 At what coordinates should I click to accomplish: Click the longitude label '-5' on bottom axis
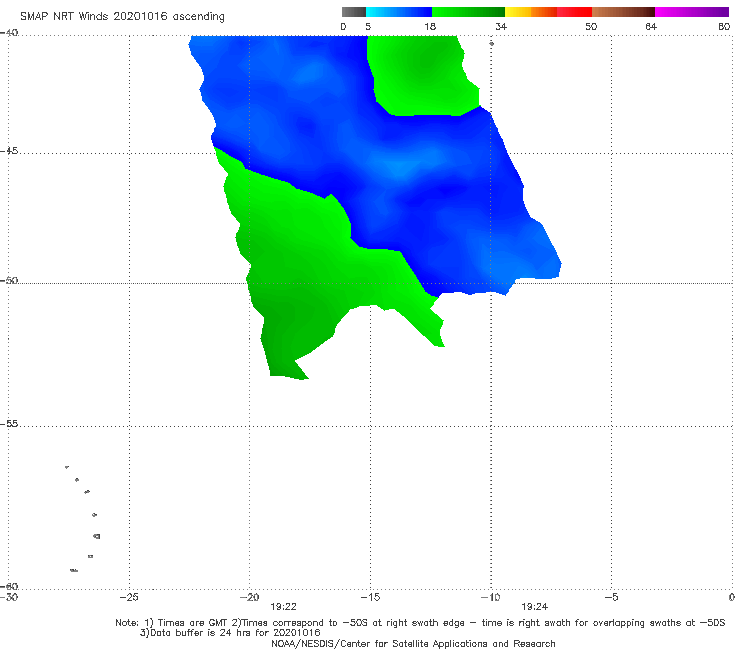[x=611, y=597]
